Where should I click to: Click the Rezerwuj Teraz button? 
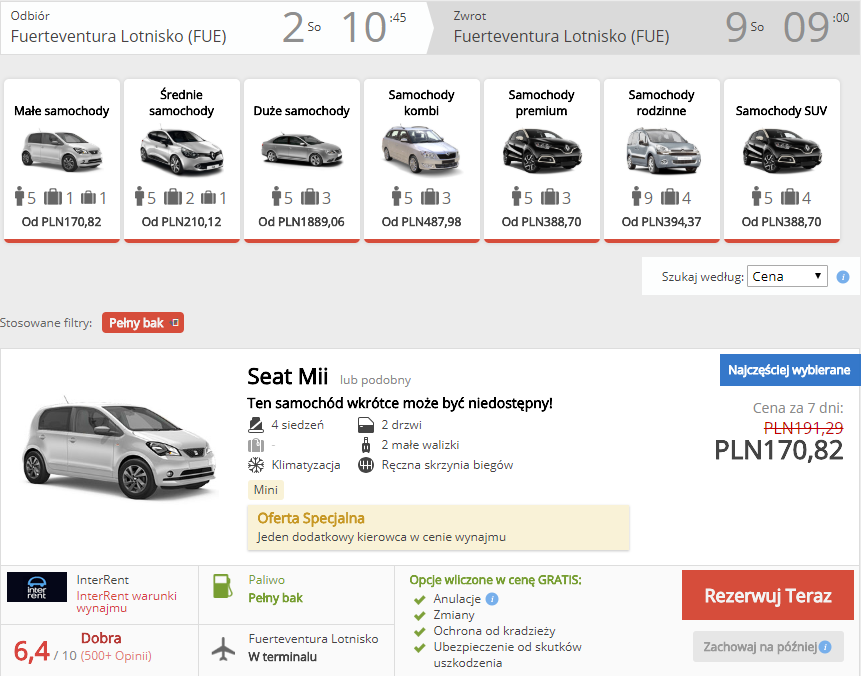768,595
